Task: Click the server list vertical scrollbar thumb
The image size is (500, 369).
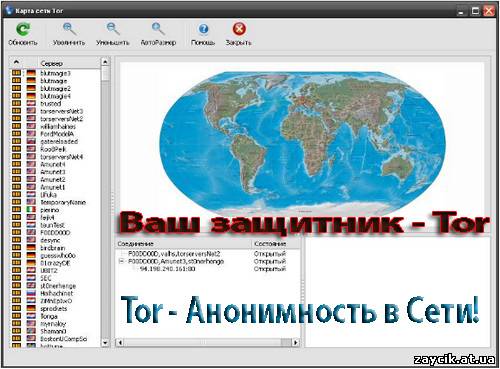Action: [105, 73]
